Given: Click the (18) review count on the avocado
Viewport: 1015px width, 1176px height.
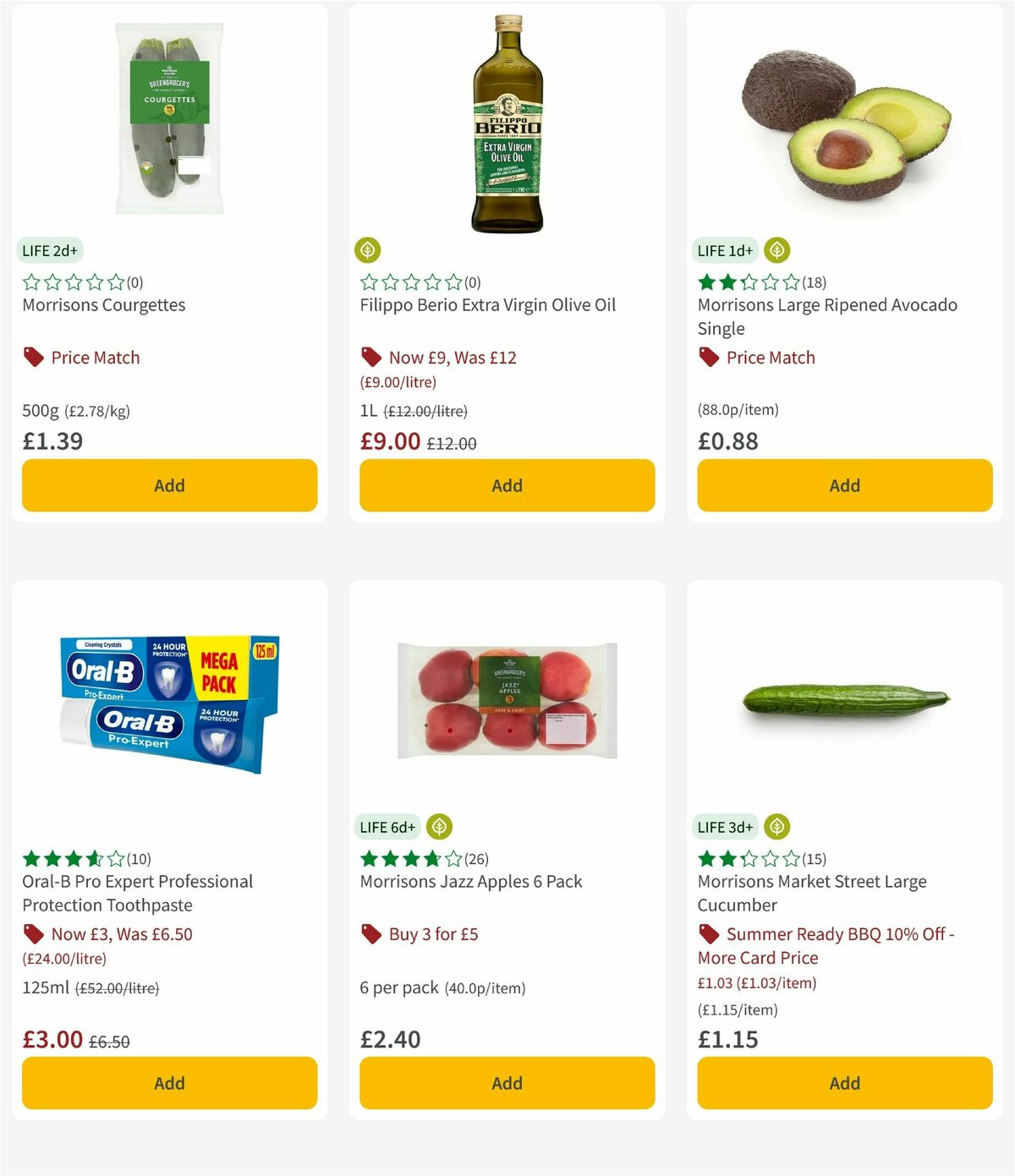Looking at the screenshot, I should pos(815,282).
